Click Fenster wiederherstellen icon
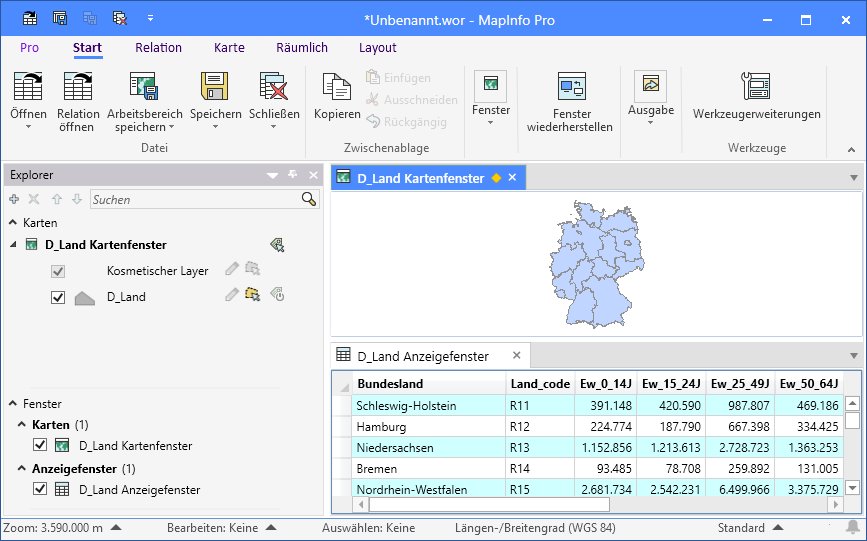The image size is (867, 541). tap(571, 86)
